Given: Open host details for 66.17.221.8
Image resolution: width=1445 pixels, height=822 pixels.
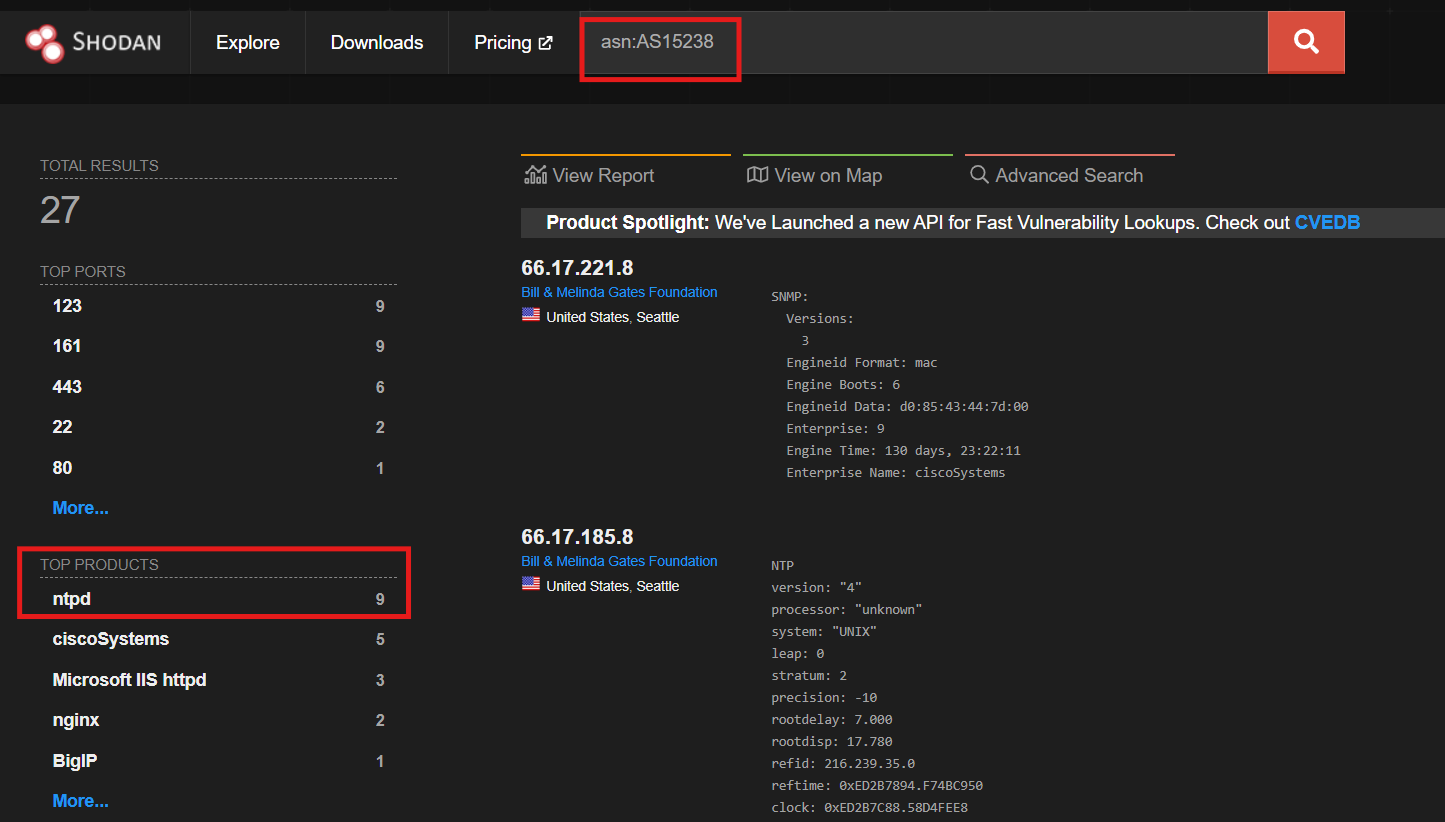Looking at the screenshot, I should pyautogui.click(x=577, y=267).
